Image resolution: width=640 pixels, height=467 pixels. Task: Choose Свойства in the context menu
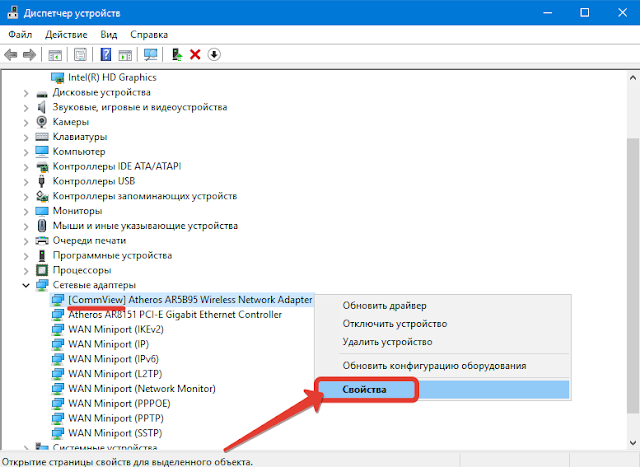point(443,389)
